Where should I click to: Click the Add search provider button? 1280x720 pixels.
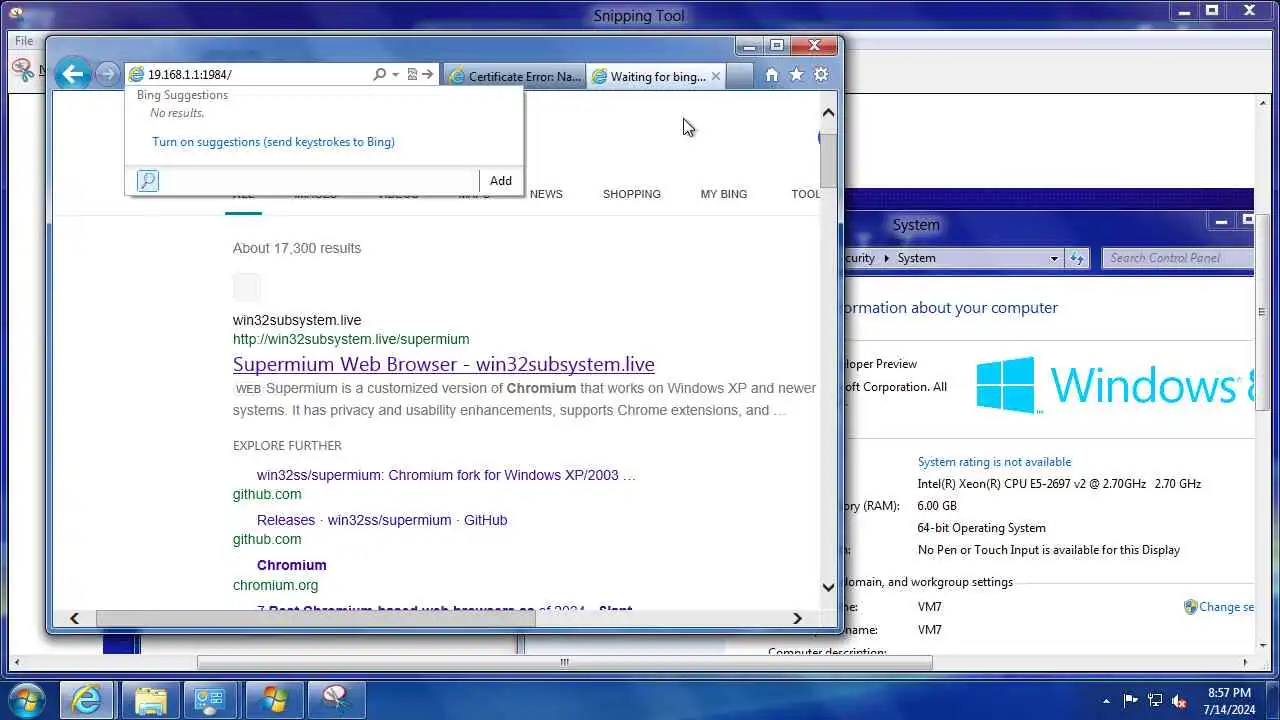(500, 181)
